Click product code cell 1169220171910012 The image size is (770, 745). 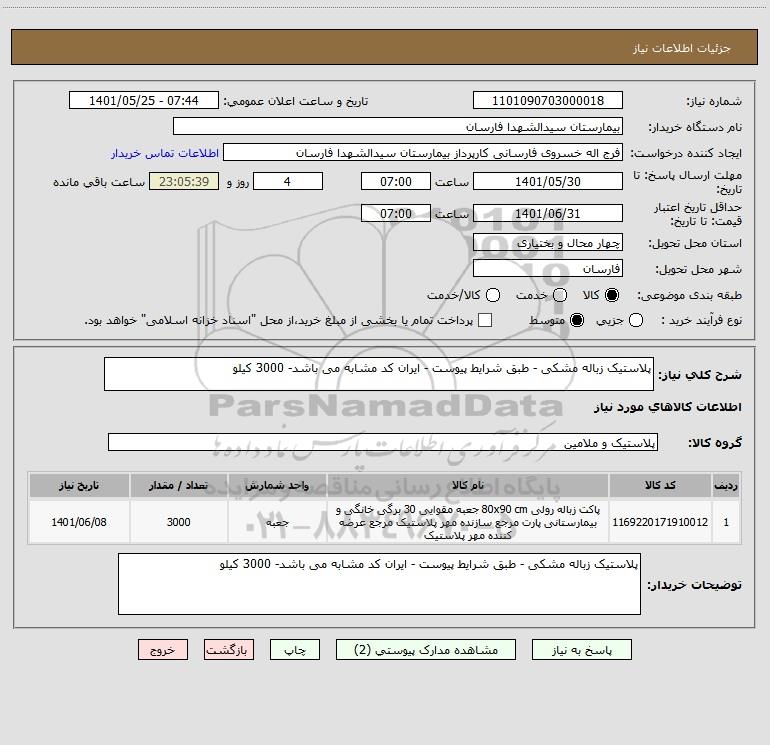click(660, 522)
